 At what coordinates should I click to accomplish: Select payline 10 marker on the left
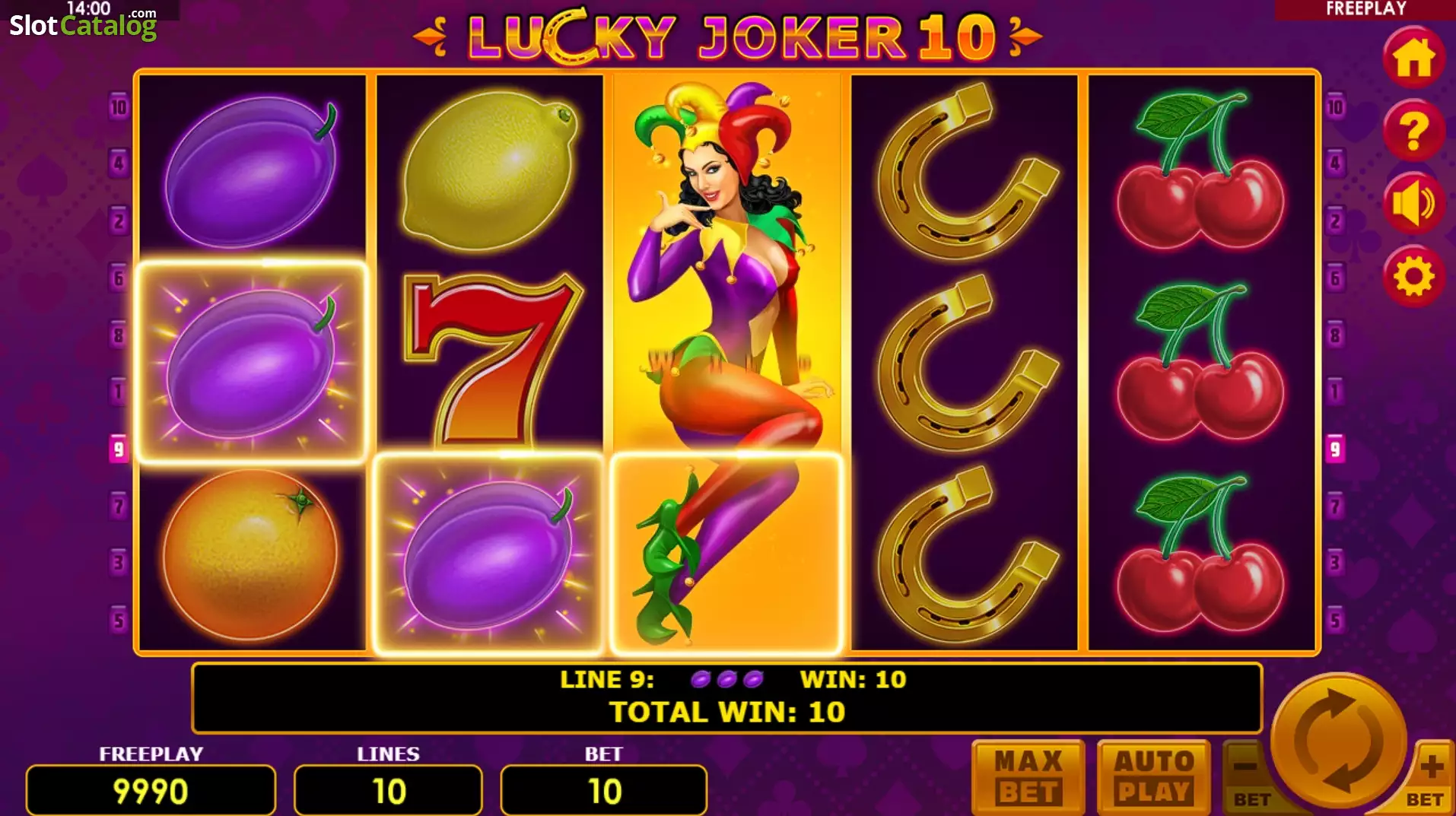(x=118, y=107)
